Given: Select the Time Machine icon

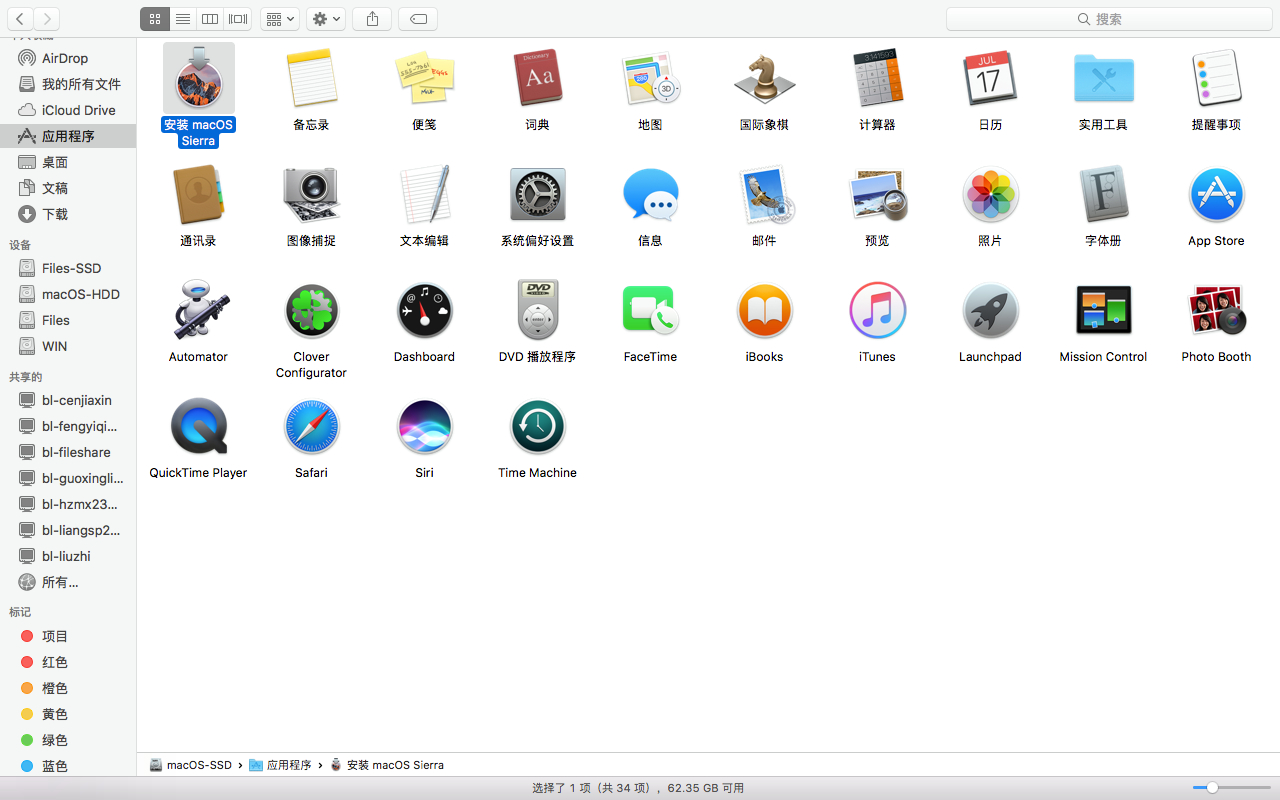Looking at the screenshot, I should 537,427.
